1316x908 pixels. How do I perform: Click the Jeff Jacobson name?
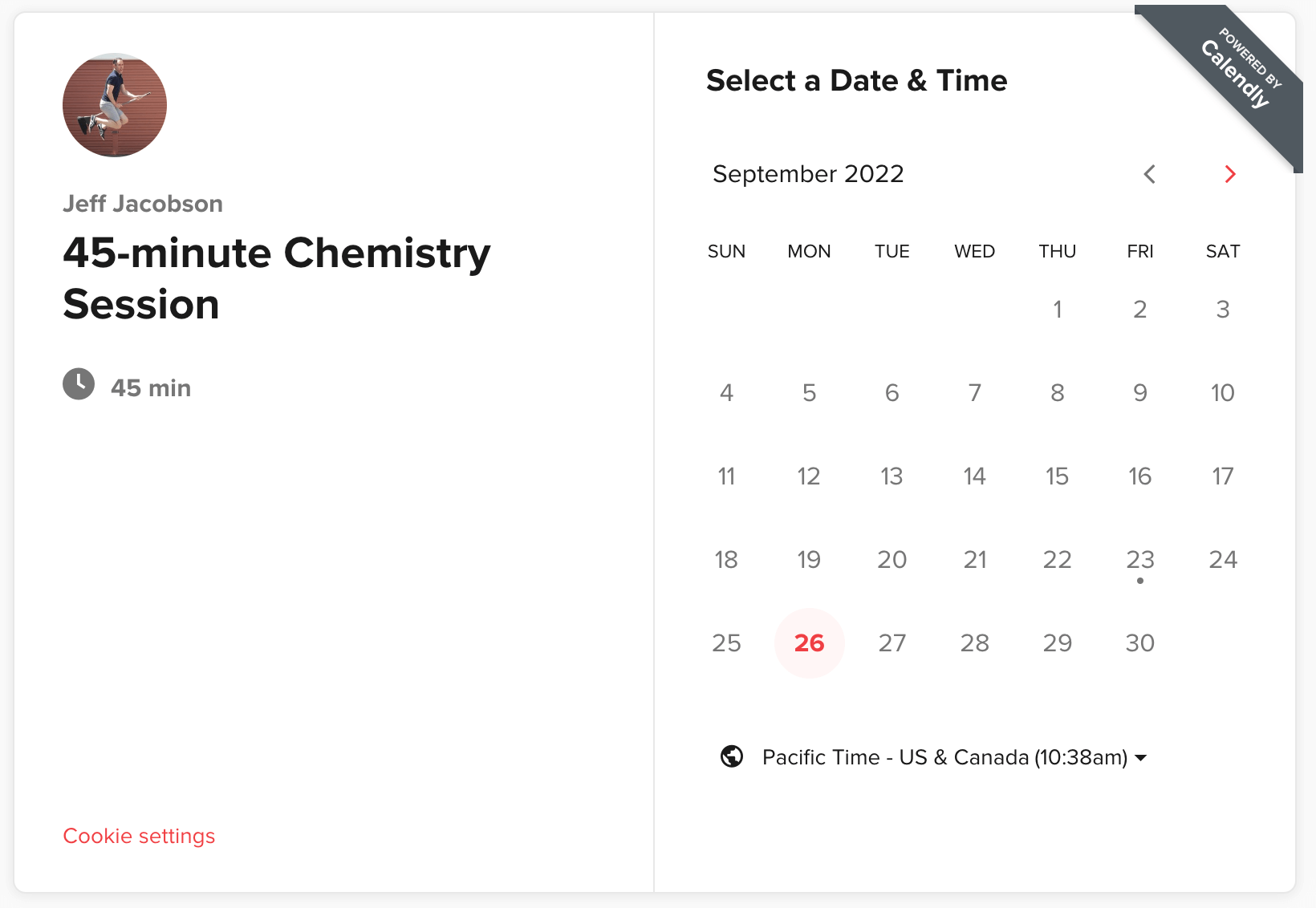click(x=143, y=204)
